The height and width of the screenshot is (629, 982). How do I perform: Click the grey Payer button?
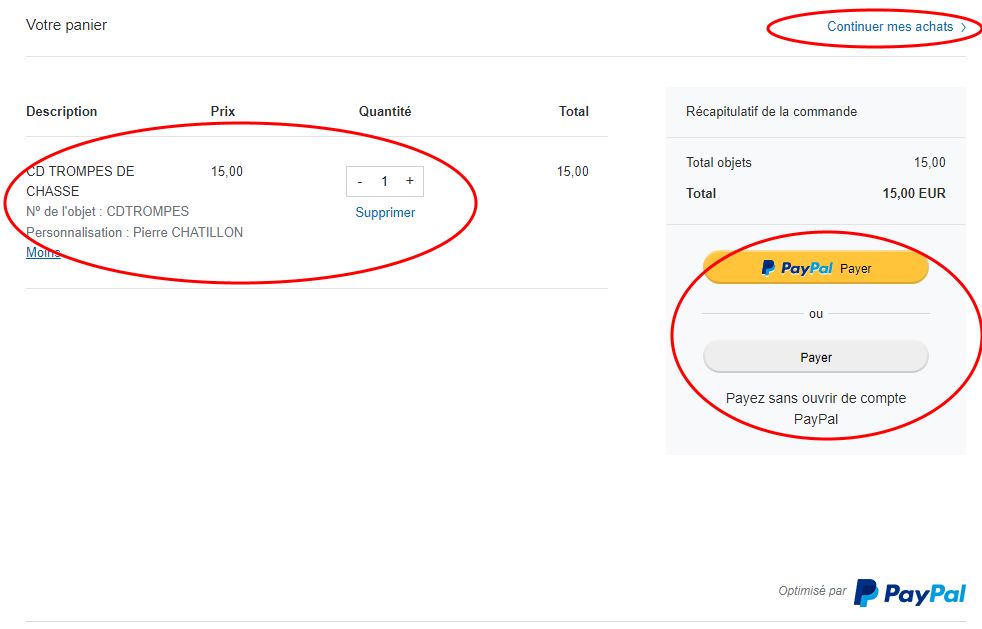815,357
